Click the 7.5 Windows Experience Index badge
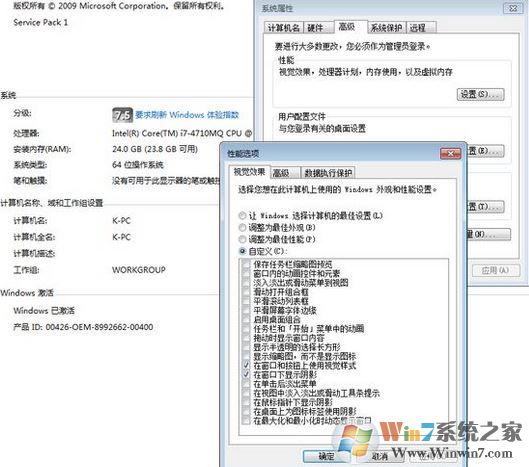This screenshot has width=529, height=467. point(122,115)
